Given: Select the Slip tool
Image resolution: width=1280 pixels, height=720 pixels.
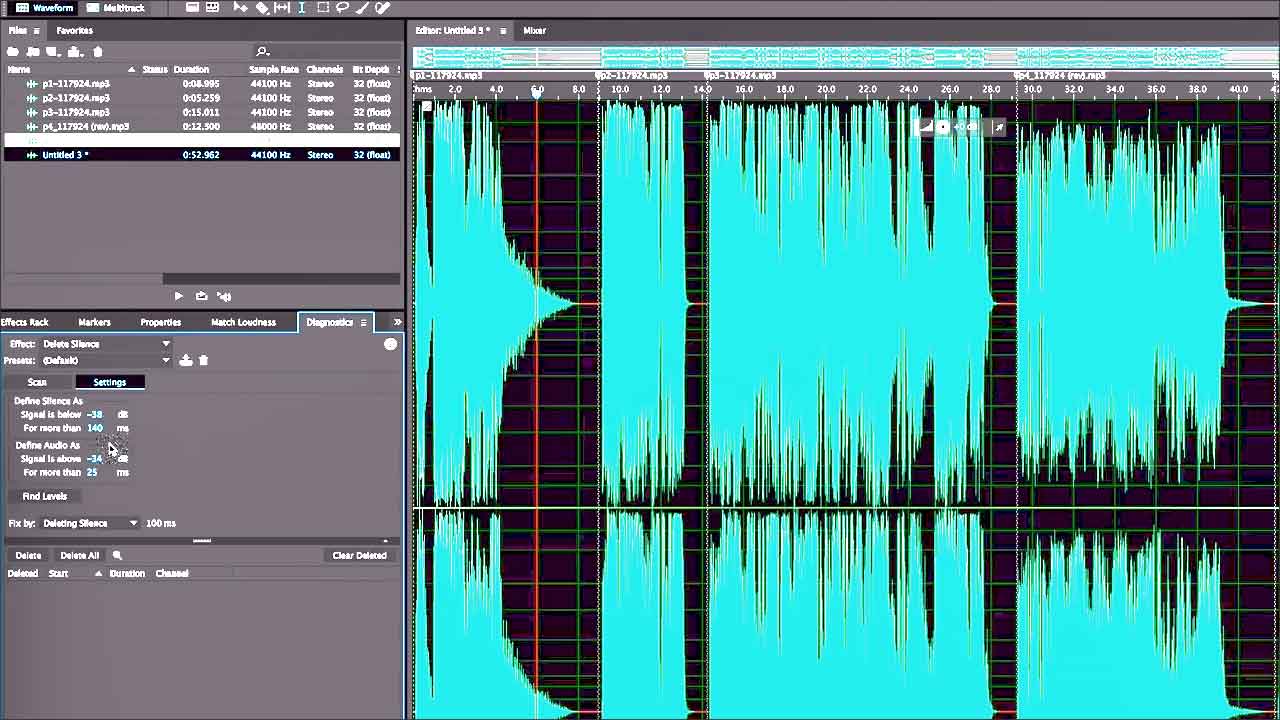Looking at the screenshot, I should [x=282, y=7].
